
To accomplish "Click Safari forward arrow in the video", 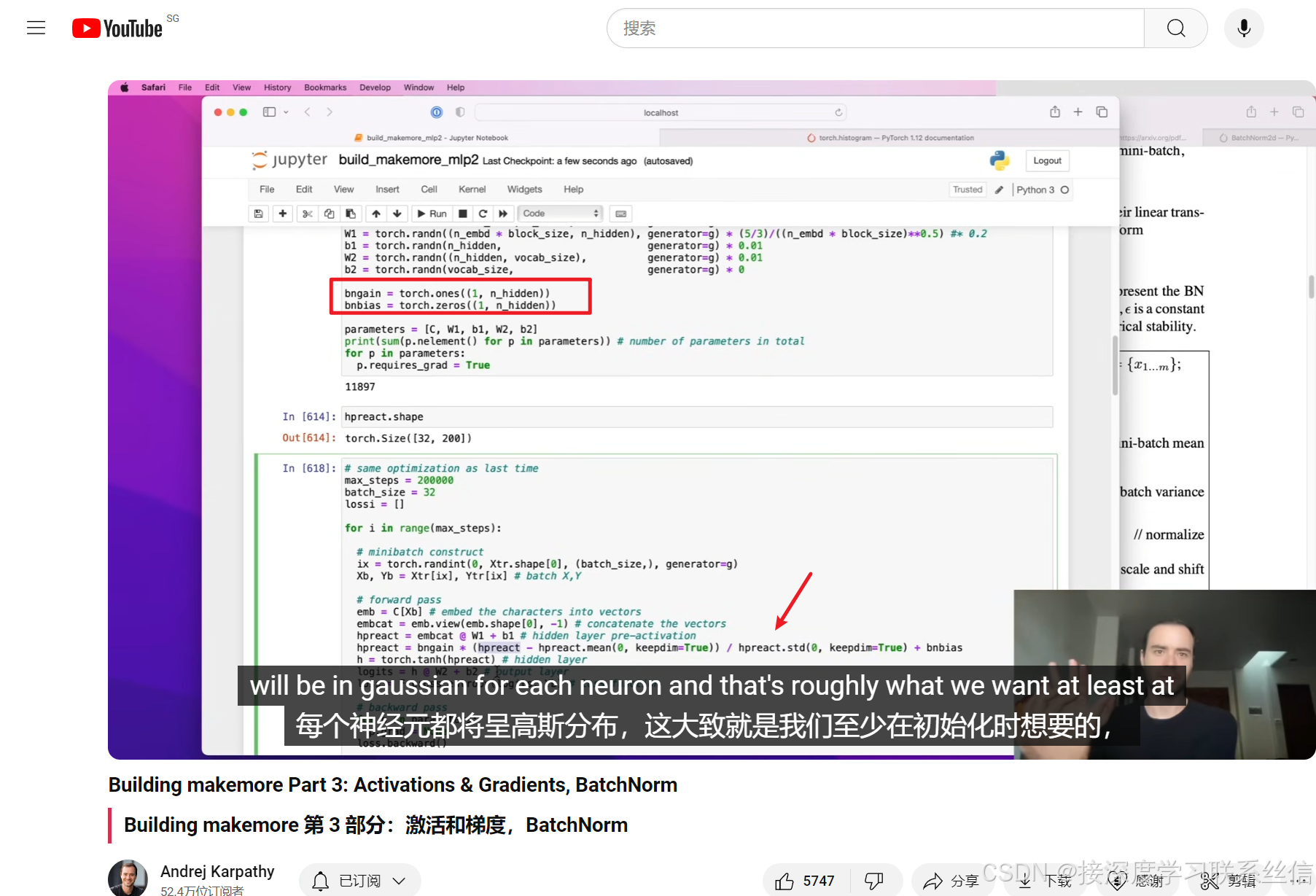I will point(330,112).
